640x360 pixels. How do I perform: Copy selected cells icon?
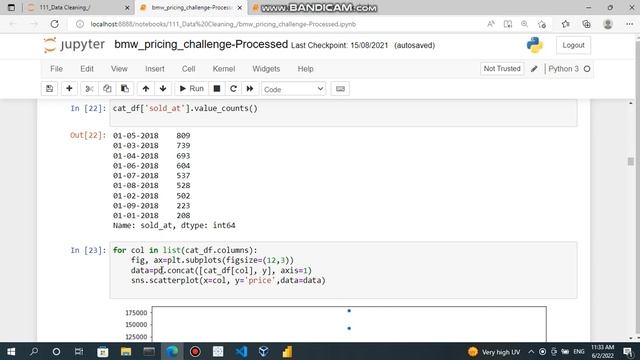pyautogui.click(x=107, y=89)
